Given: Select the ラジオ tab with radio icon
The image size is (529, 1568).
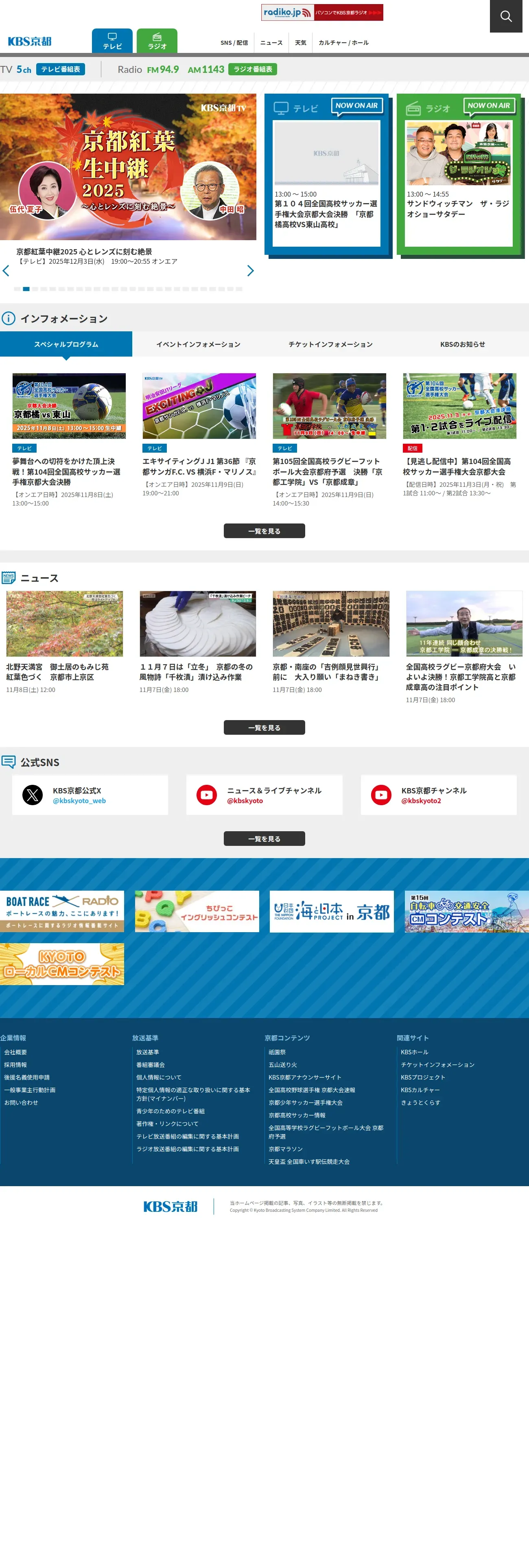Looking at the screenshot, I should [x=157, y=41].
